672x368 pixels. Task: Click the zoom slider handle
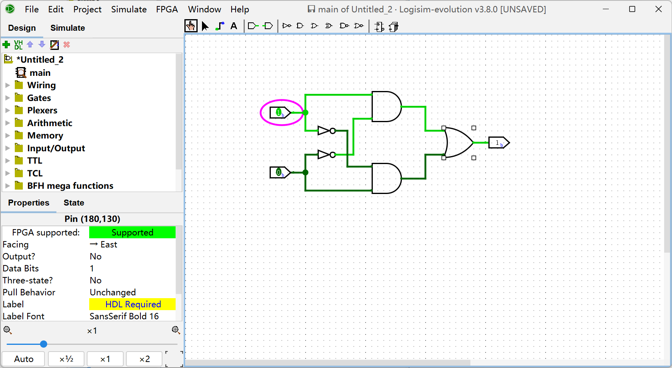(43, 344)
